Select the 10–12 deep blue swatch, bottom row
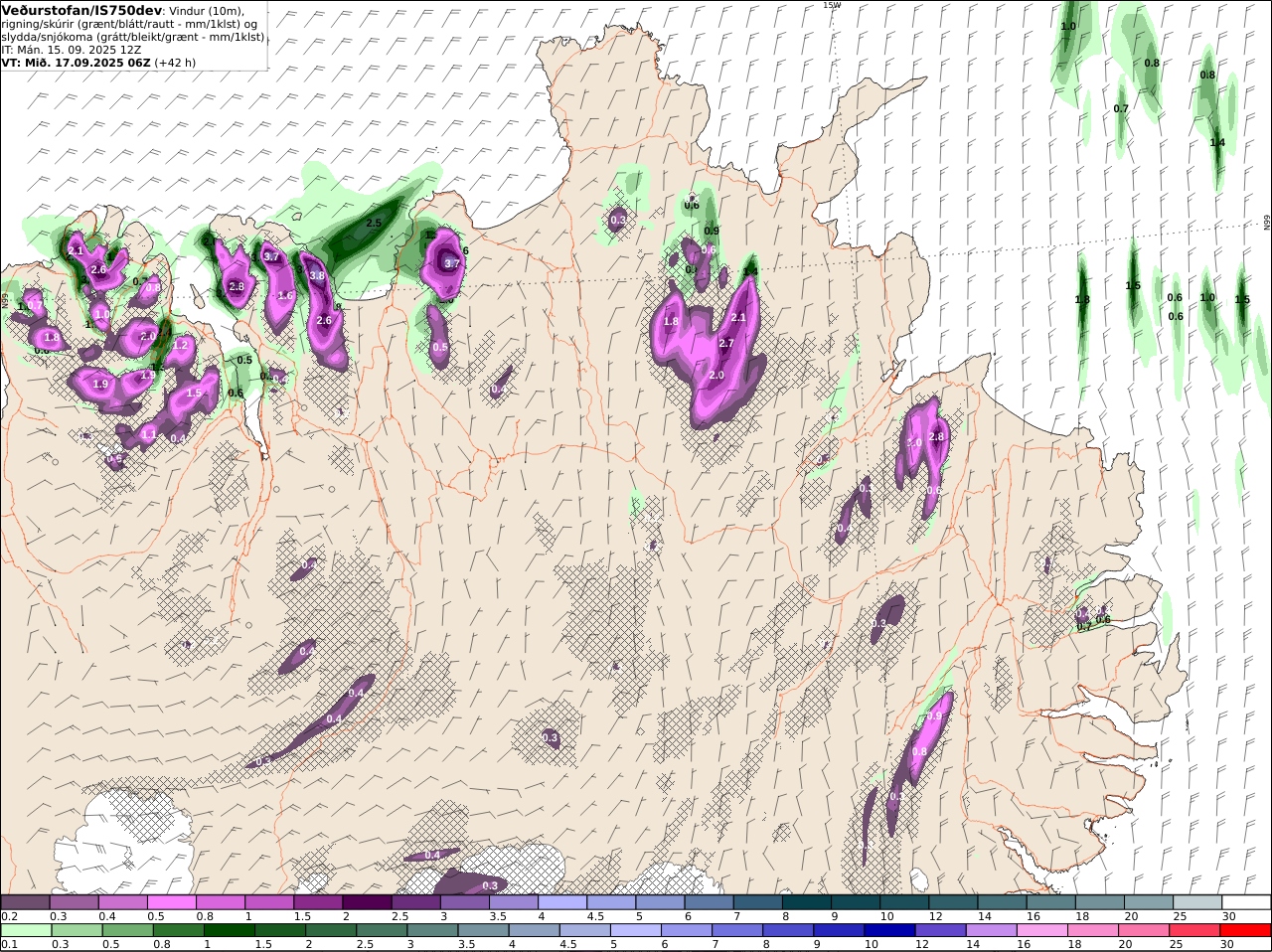1272x952 pixels. [889, 930]
